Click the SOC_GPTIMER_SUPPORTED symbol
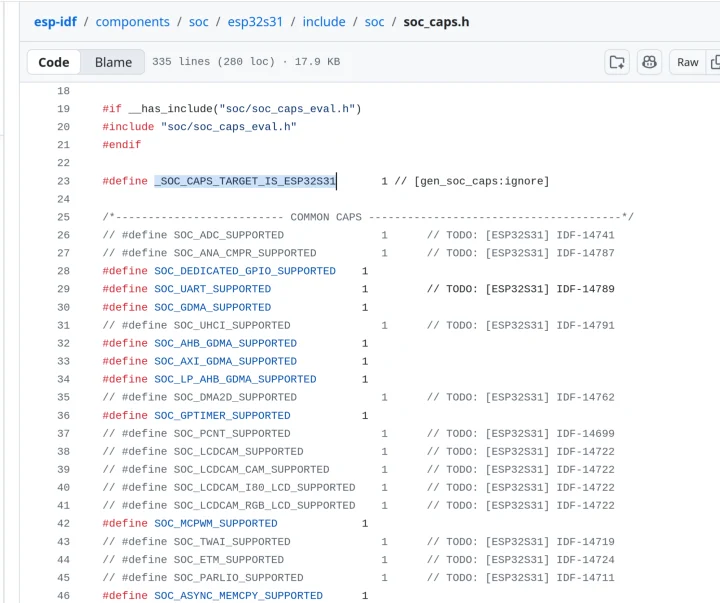720x603 pixels. 222,415
